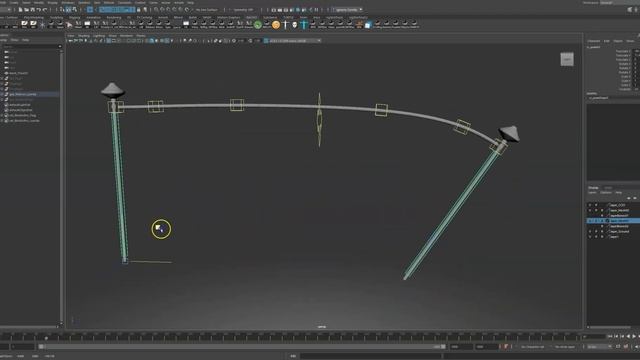
Task: Select the highlighted item in outliner
Action: pos(30,94)
